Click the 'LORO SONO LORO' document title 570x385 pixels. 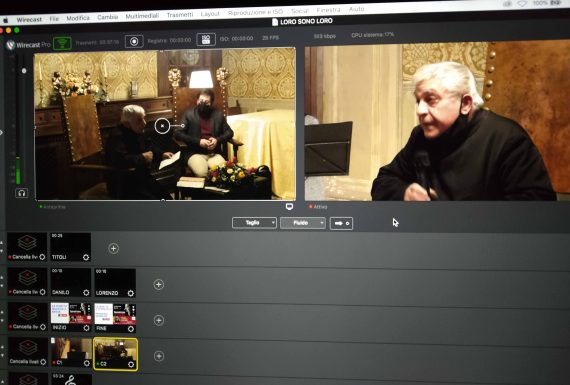tap(306, 21)
